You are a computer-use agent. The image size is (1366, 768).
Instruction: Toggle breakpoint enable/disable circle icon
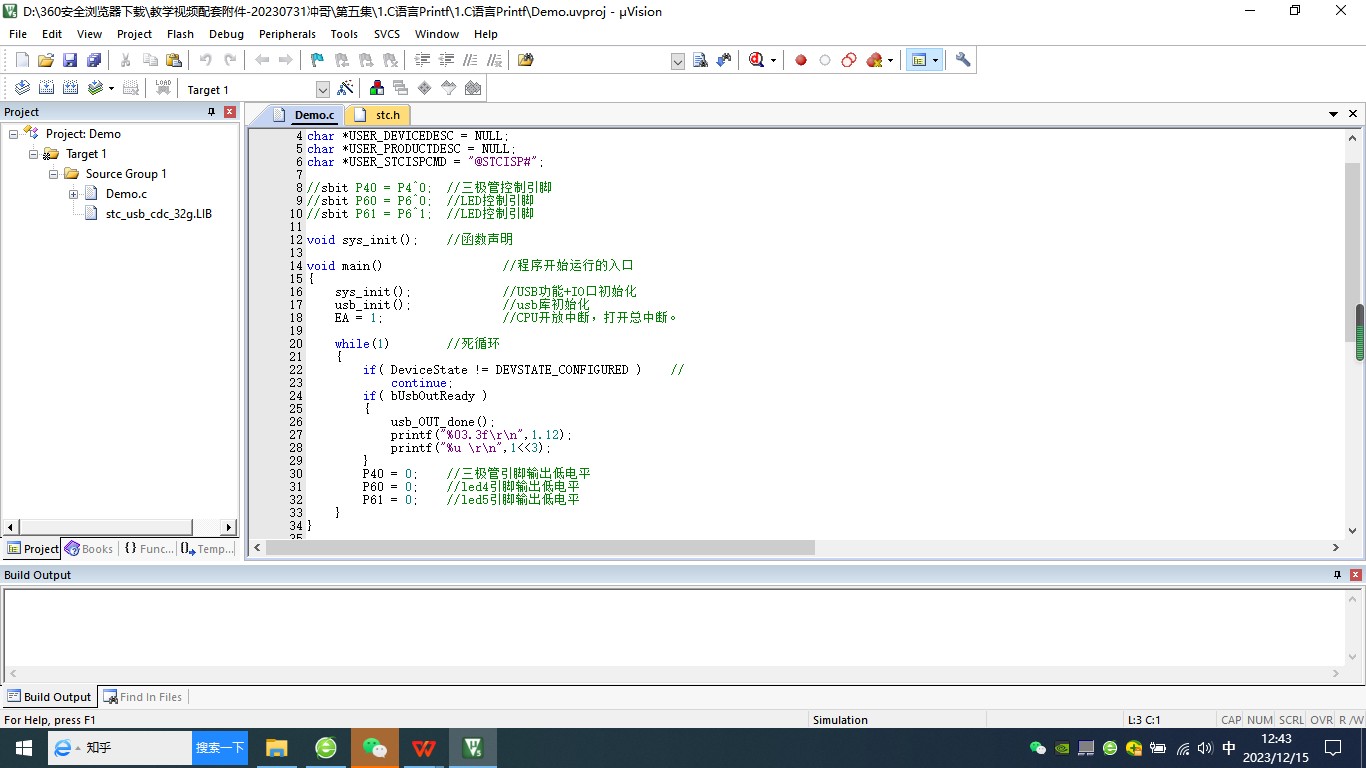825,60
